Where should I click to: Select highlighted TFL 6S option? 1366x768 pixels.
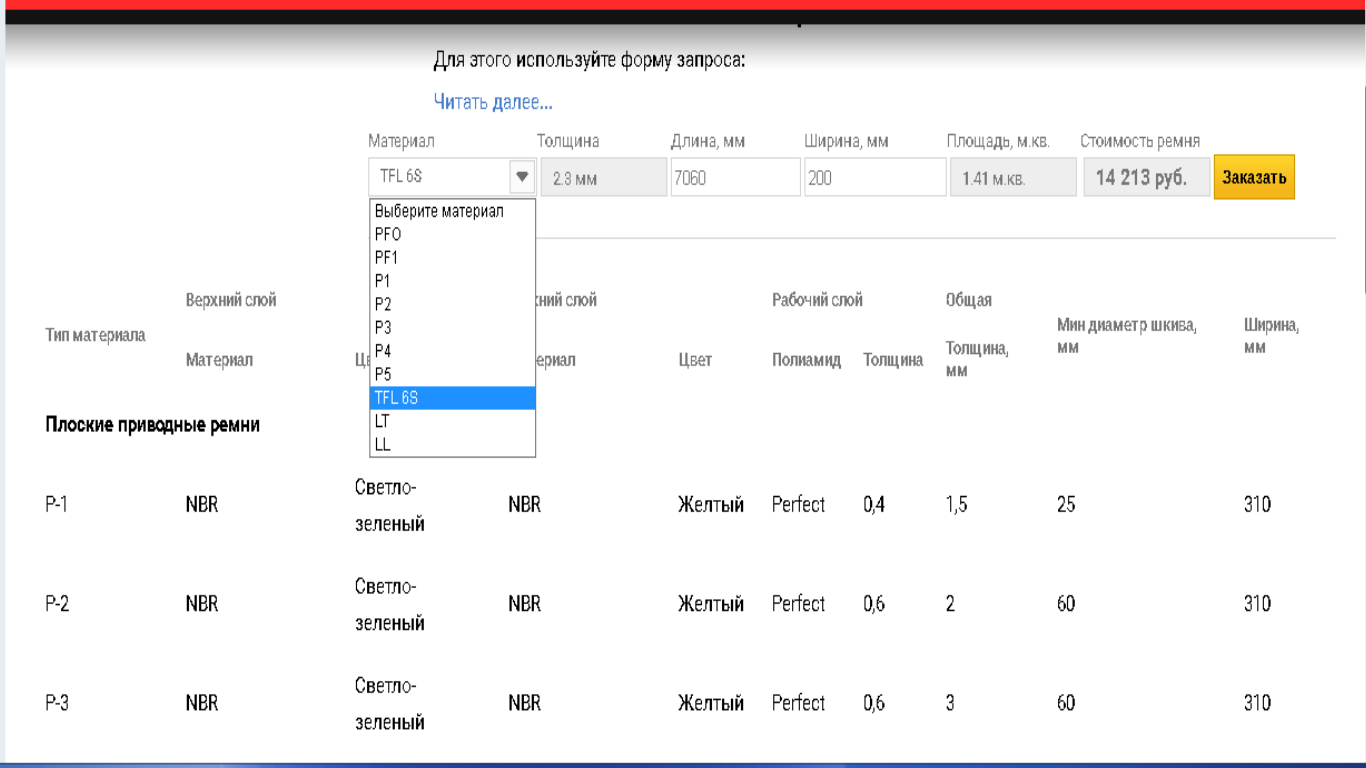(452, 398)
